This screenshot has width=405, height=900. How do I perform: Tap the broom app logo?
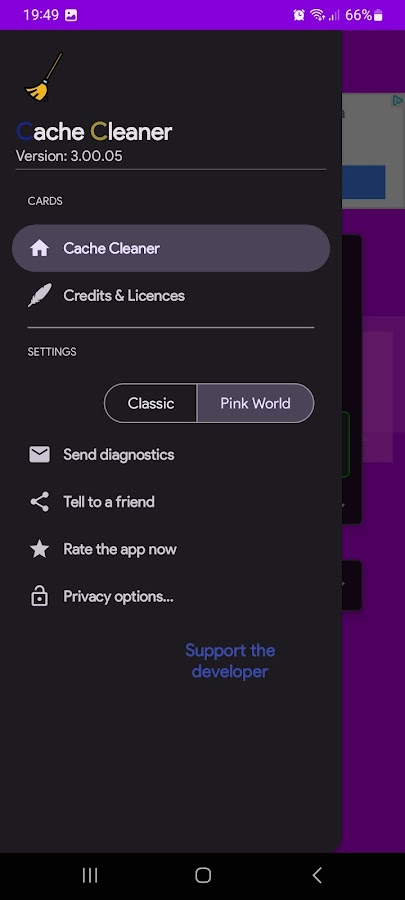[x=43, y=77]
